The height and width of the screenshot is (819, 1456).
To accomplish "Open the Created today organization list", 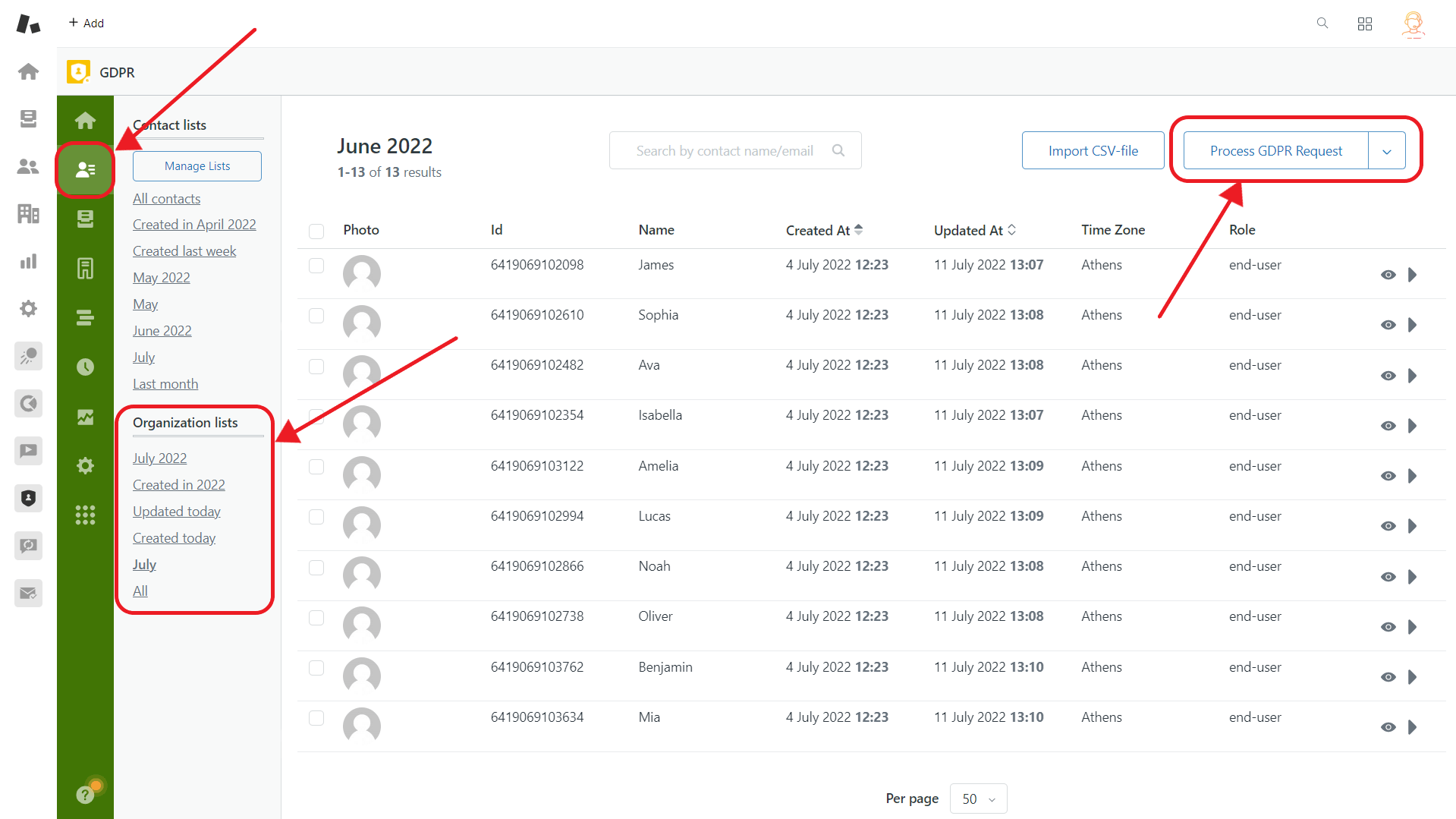I will pos(175,538).
